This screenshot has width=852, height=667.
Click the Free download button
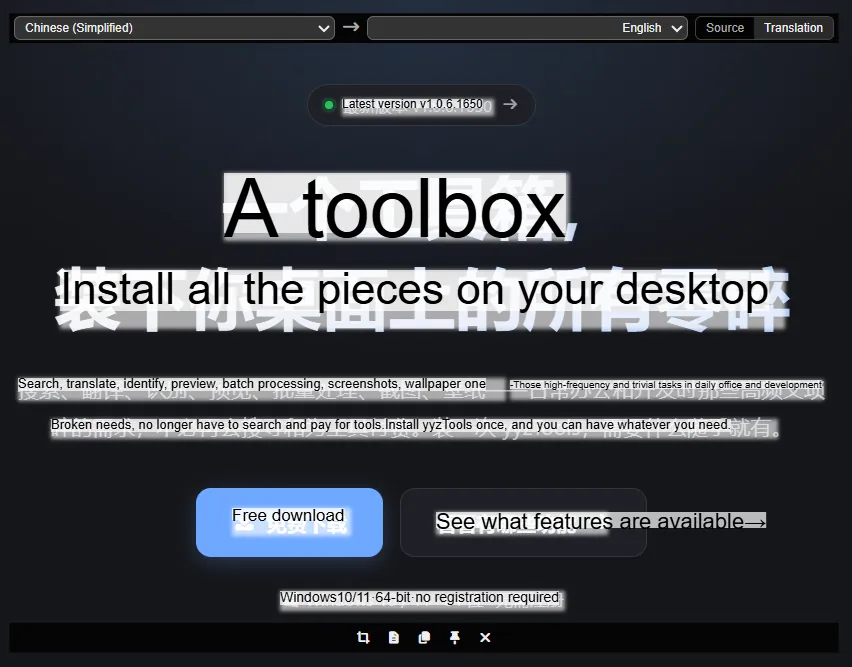pyautogui.click(x=289, y=522)
